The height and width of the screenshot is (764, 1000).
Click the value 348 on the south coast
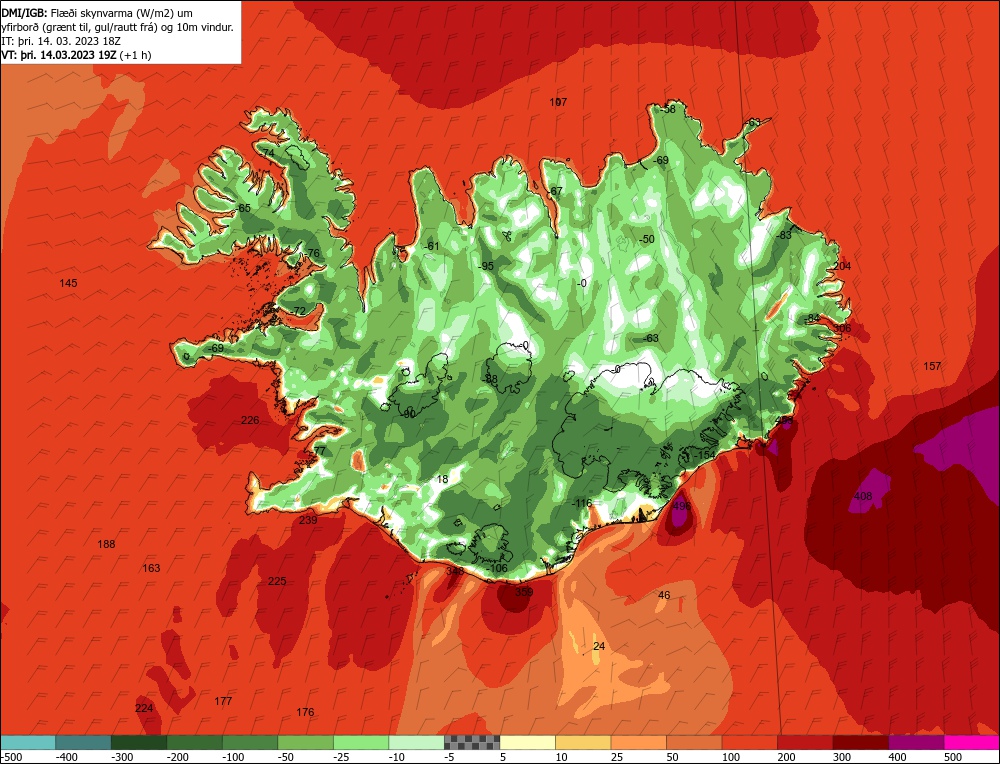point(455,571)
